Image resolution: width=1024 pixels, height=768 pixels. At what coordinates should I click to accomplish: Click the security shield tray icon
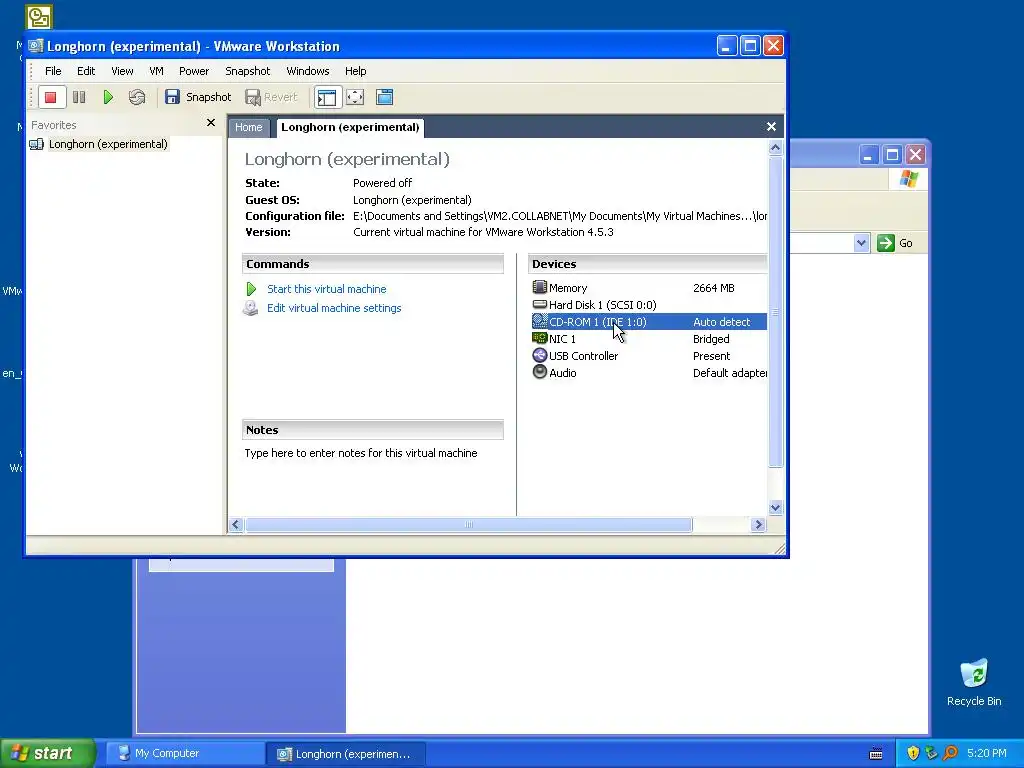coord(913,753)
